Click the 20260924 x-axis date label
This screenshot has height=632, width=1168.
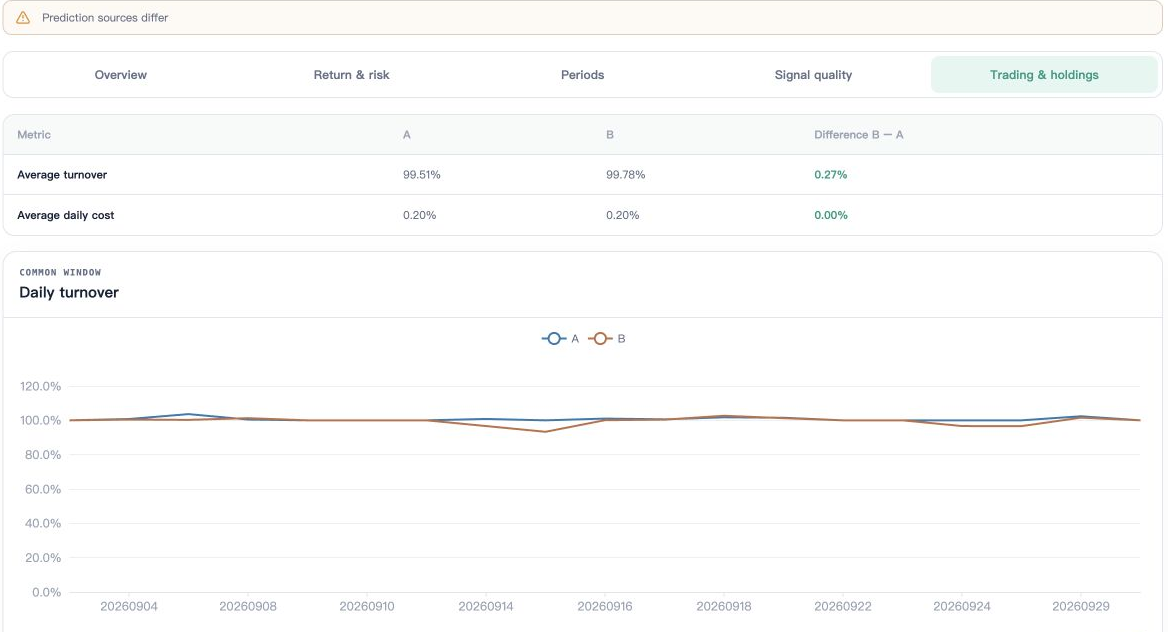(962, 606)
